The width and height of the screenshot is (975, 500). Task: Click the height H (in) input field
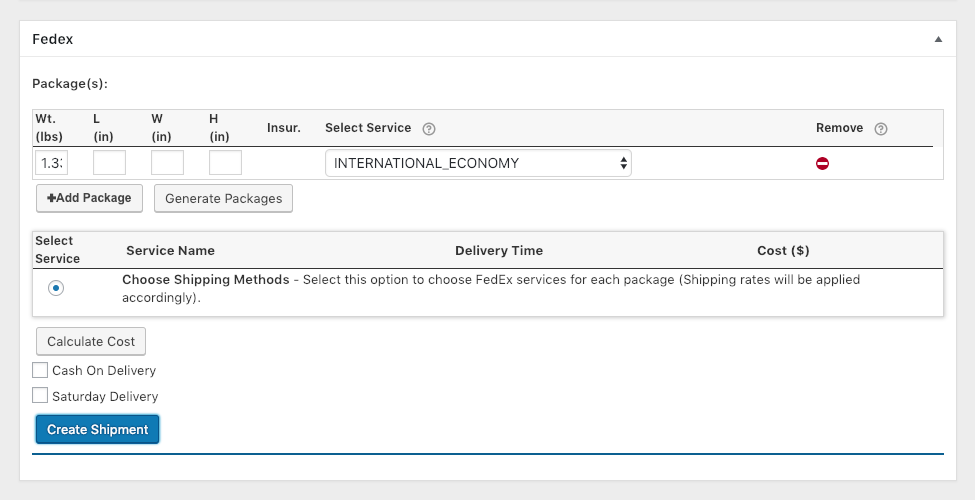pos(225,163)
